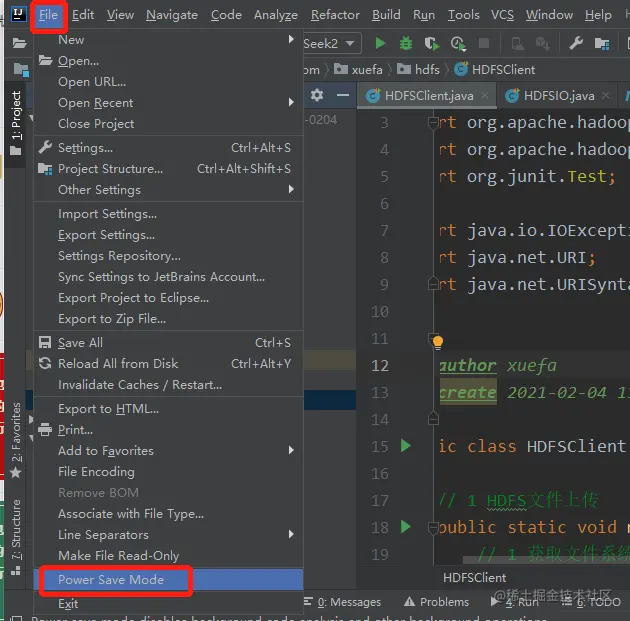Open the Messages tool window
This screenshot has width=630, height=621.
(x=343, y=602)
